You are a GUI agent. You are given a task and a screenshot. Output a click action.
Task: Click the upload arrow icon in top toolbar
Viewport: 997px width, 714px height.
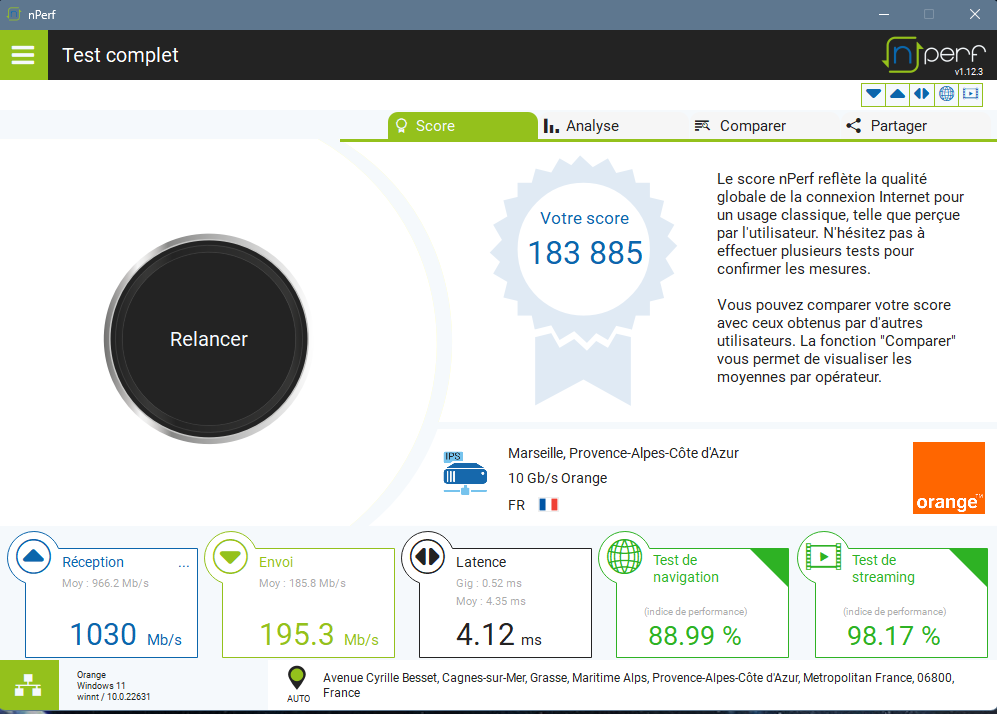click(x=898, y=94)
